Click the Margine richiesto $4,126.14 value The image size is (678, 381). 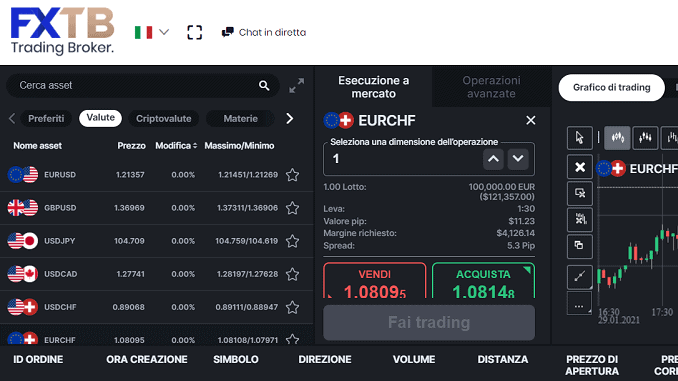(515, 233)
